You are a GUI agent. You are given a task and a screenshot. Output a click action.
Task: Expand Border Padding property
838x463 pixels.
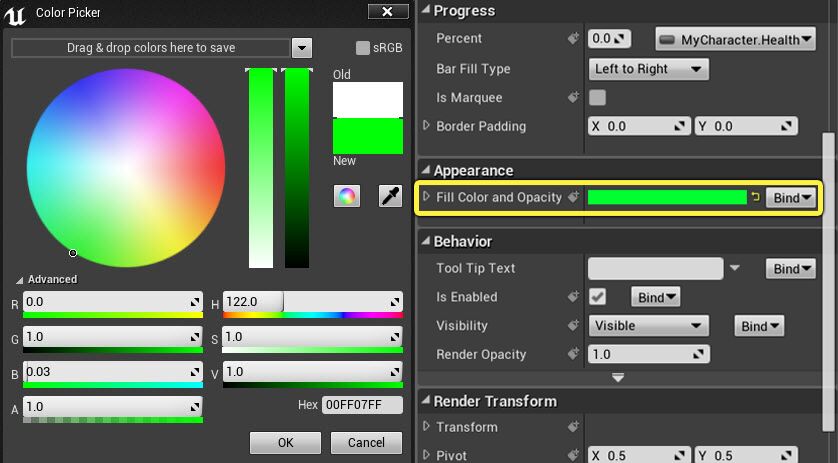[426, 126]
